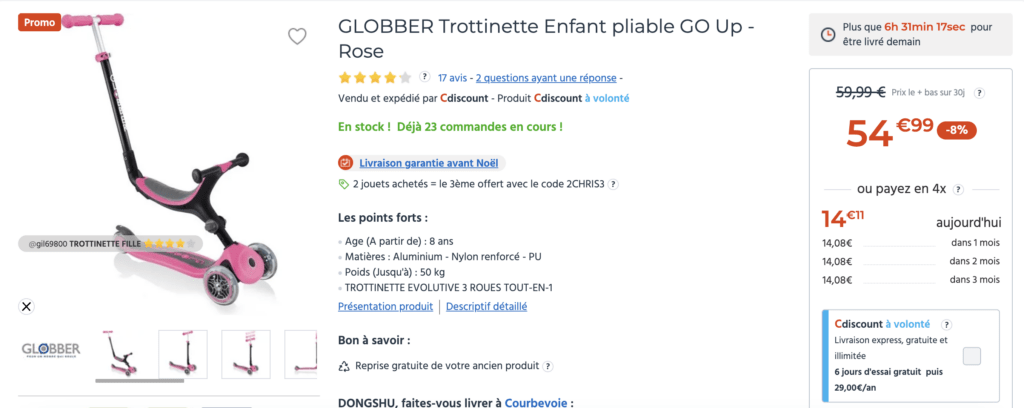Select the second scooter thumbnail image
1024x408 pixels.
(x=183, y=354)
